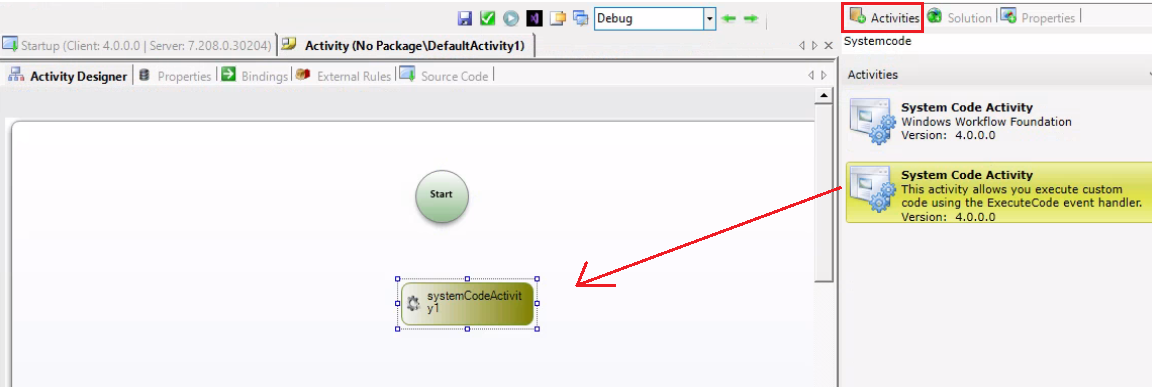
Task: Click the yellow notes toolbar icon
Action: pos(558,18)
